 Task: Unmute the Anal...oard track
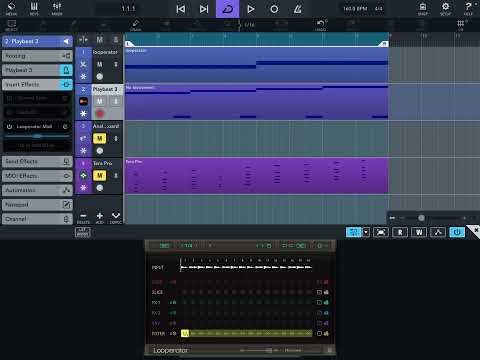click(100, 138)
